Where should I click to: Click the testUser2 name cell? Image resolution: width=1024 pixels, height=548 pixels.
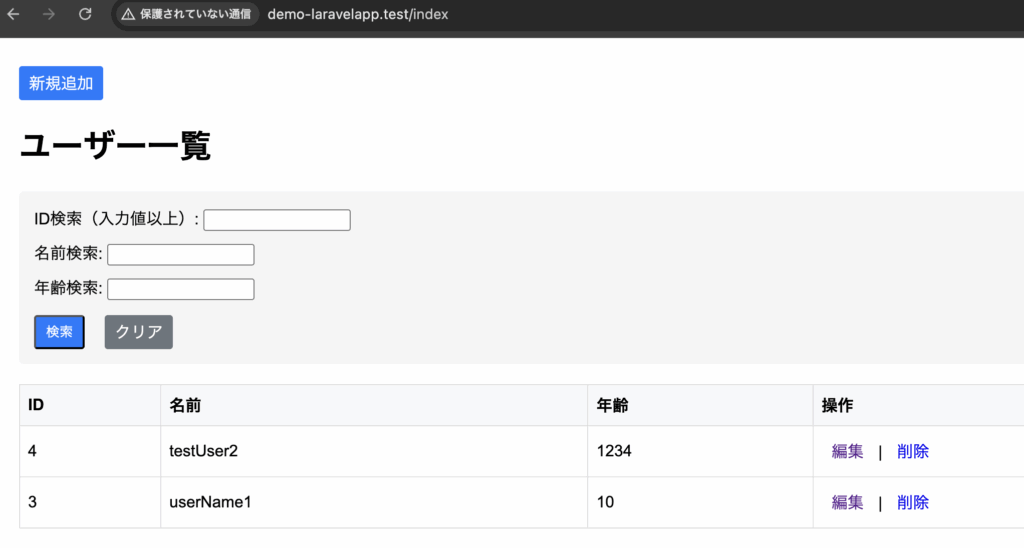(204, 452)
